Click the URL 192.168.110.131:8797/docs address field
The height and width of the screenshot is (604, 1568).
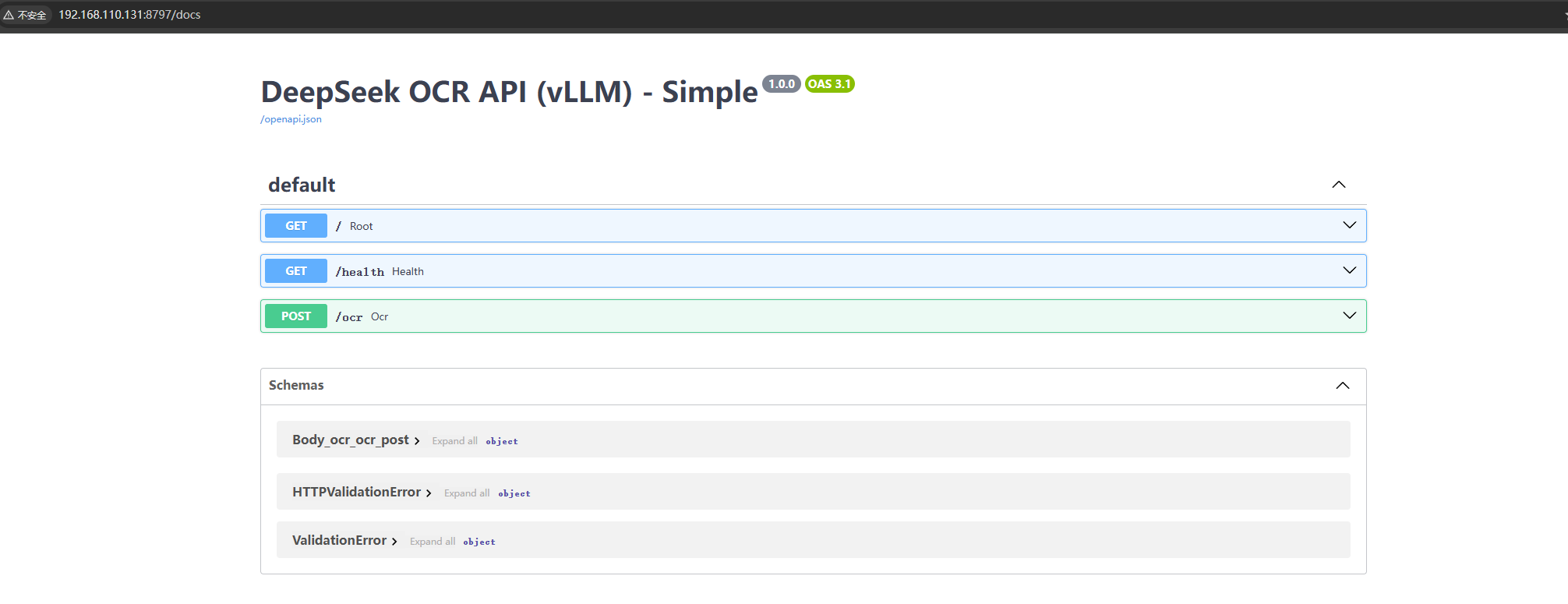129,15
